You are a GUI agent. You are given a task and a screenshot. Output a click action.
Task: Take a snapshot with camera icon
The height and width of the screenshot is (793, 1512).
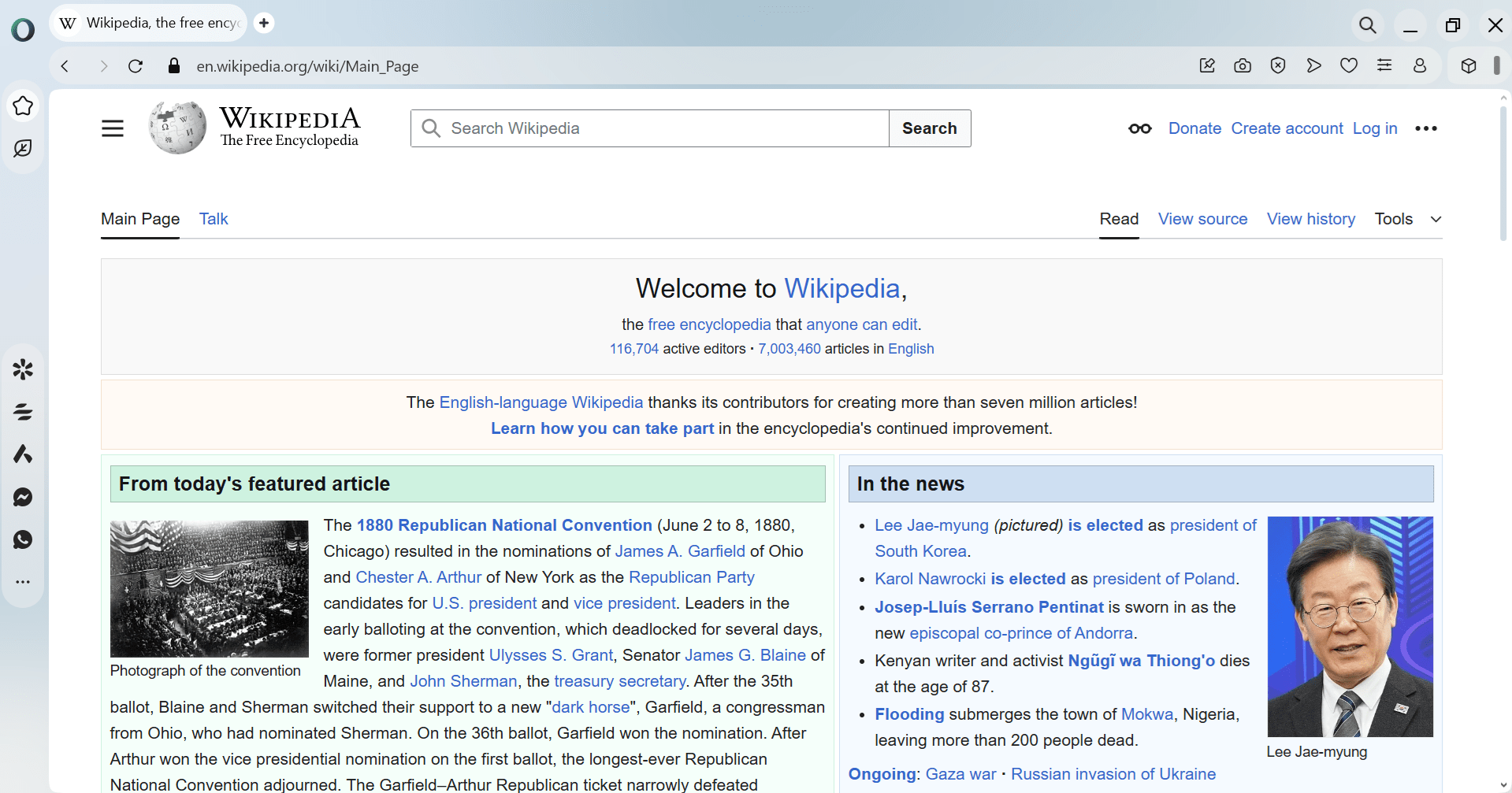tap(1243, 65)
